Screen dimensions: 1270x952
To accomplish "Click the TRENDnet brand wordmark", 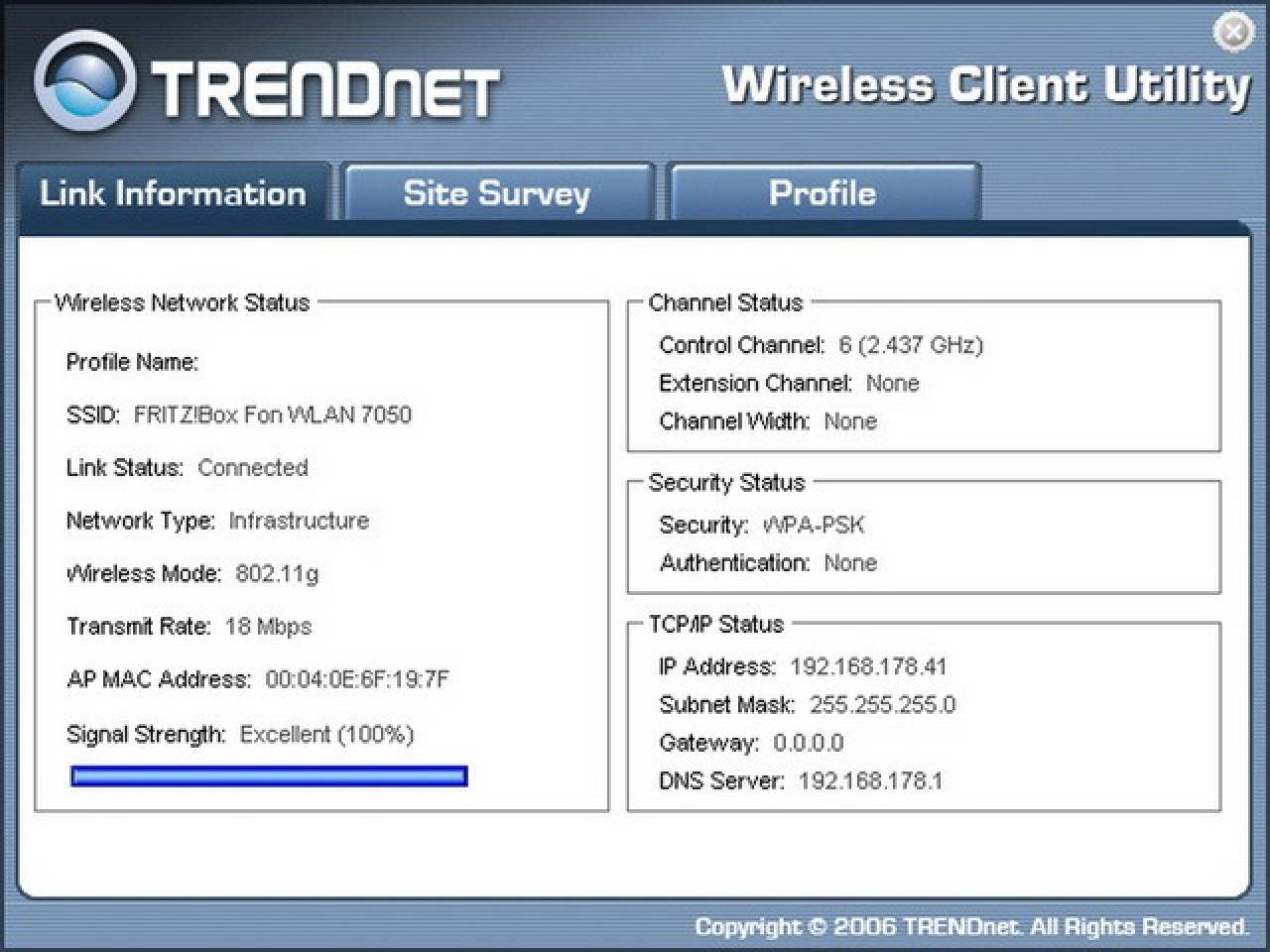I will pos(325,88).
